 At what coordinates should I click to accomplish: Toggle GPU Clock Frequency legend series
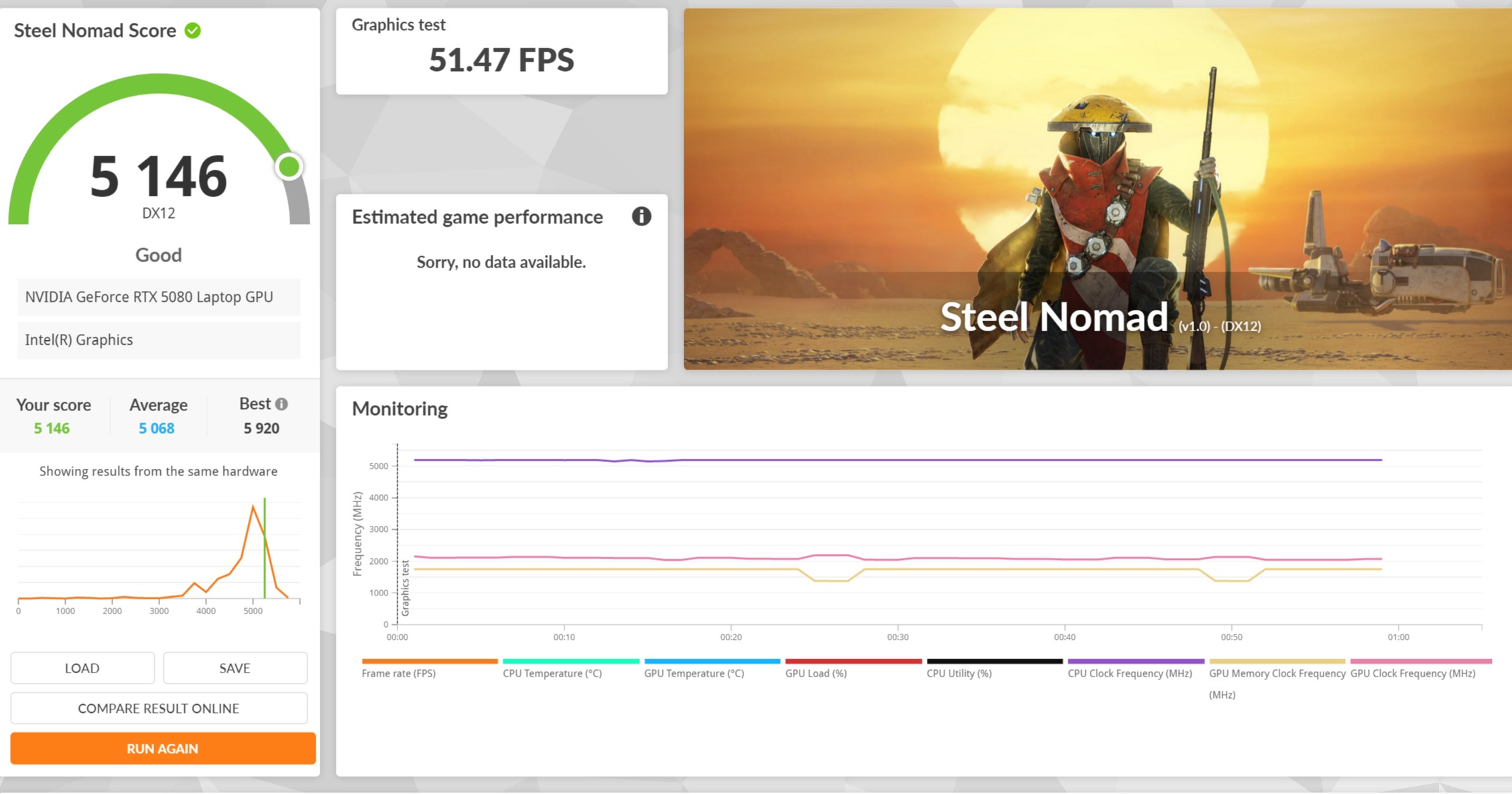click(1412, 673)
